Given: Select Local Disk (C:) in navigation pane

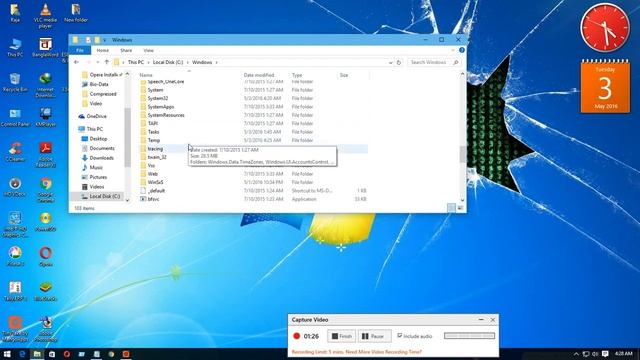Looking at the screenshot, I should pos(105,196).
